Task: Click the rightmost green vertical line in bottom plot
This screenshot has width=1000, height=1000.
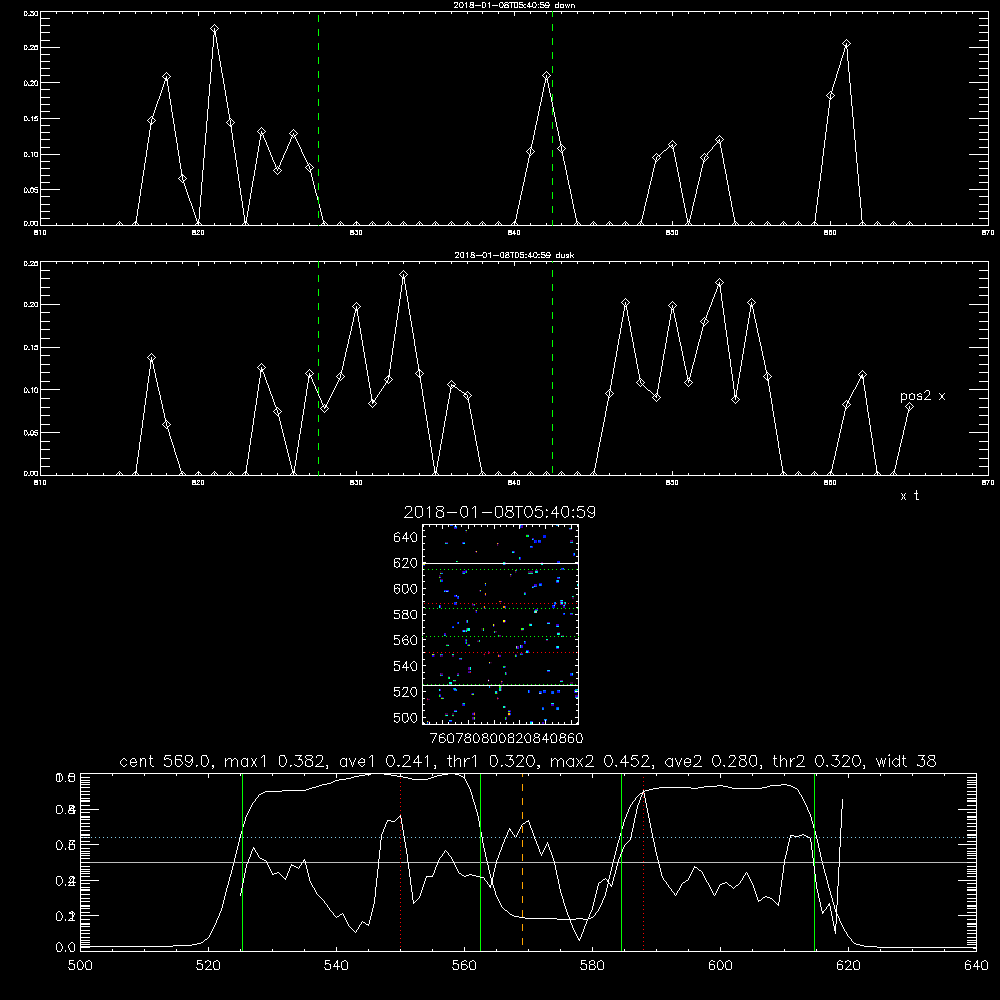Action: coord(814,862)
